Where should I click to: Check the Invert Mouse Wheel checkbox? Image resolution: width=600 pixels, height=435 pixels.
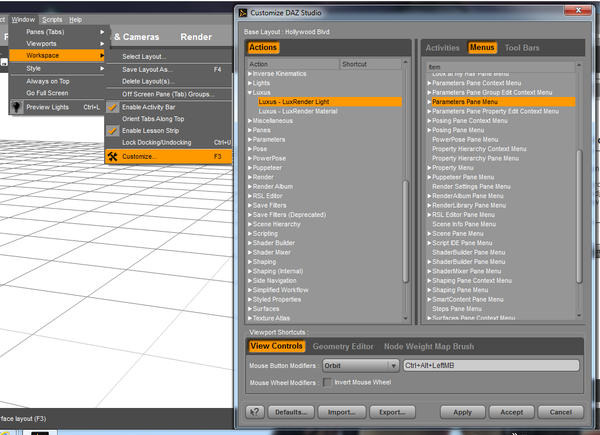tap(327, 382)
